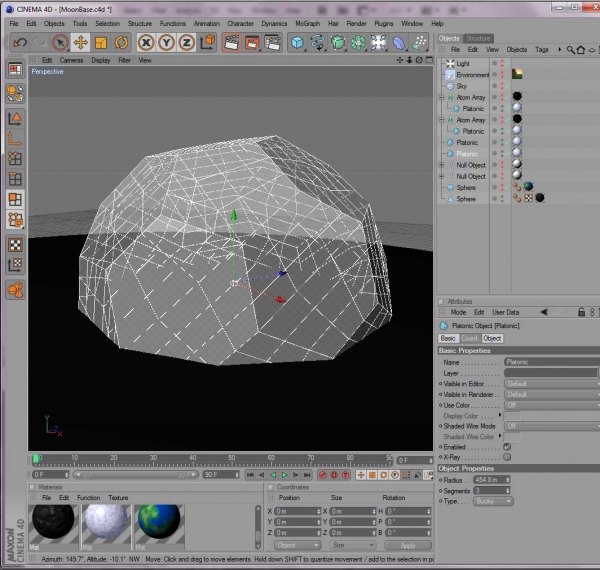Collapse first Atom Array tree

[x=441, y=97]
